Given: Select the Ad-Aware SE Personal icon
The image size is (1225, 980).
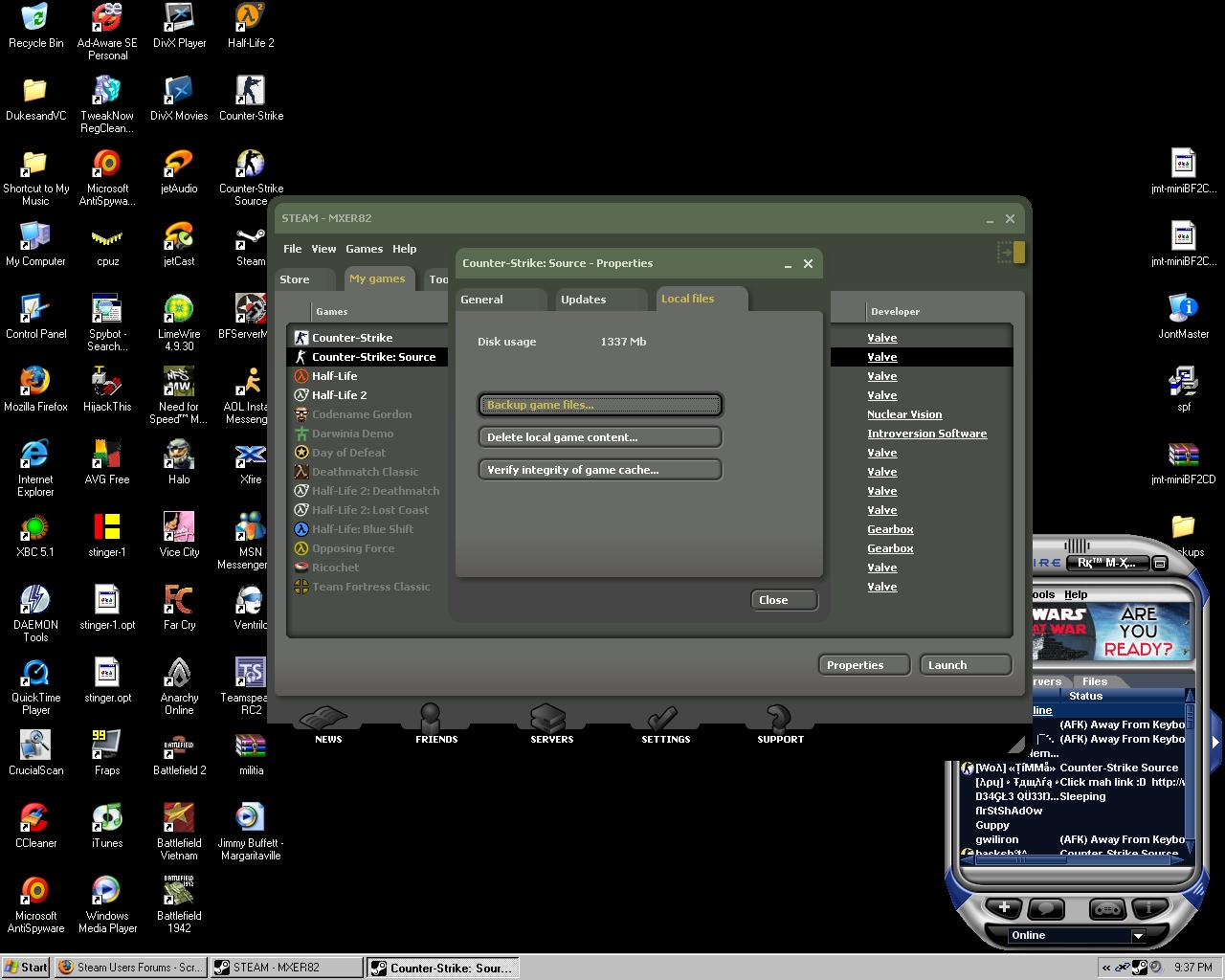Looking at the screenshot, I should tap(107, 32).
